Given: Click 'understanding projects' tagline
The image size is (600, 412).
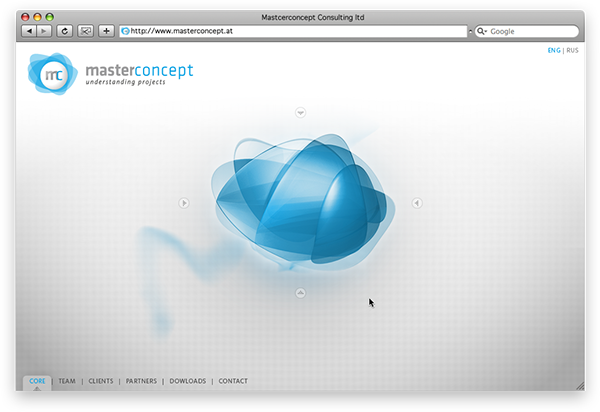Looking at the screenshot, I should (x=126, y=82).
